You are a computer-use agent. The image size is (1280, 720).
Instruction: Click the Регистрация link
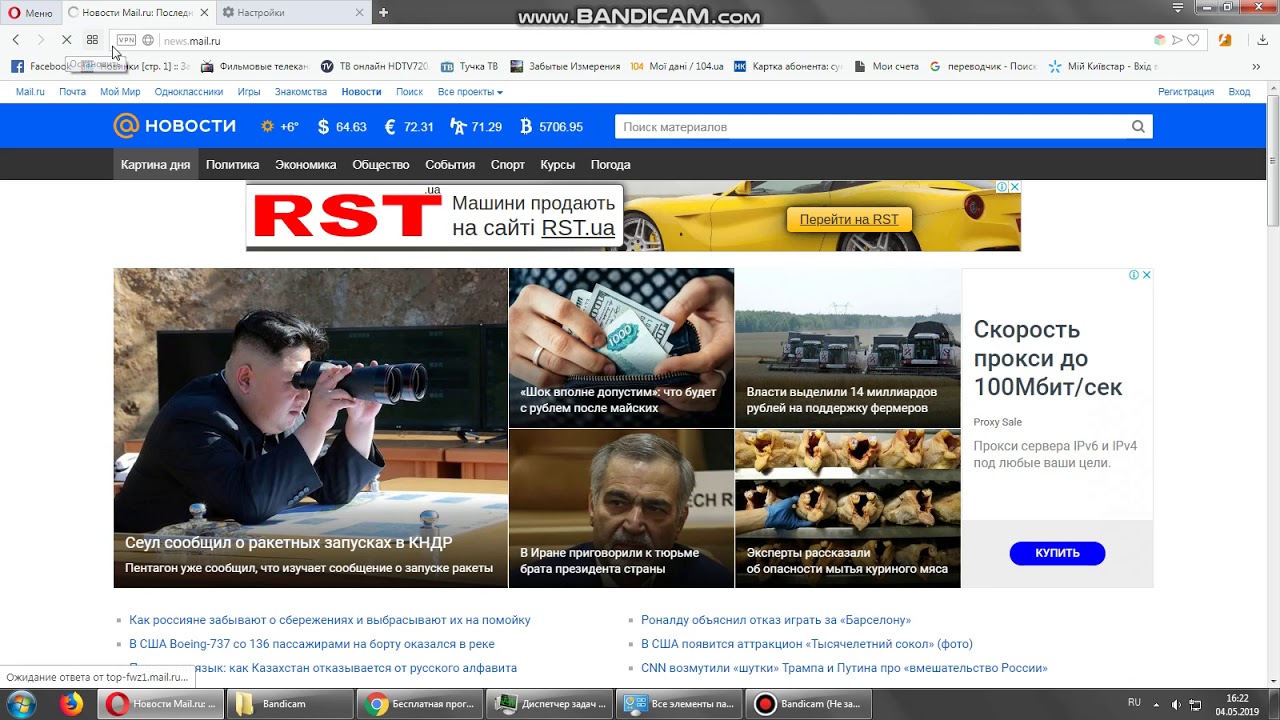[x=1186, y=92]
